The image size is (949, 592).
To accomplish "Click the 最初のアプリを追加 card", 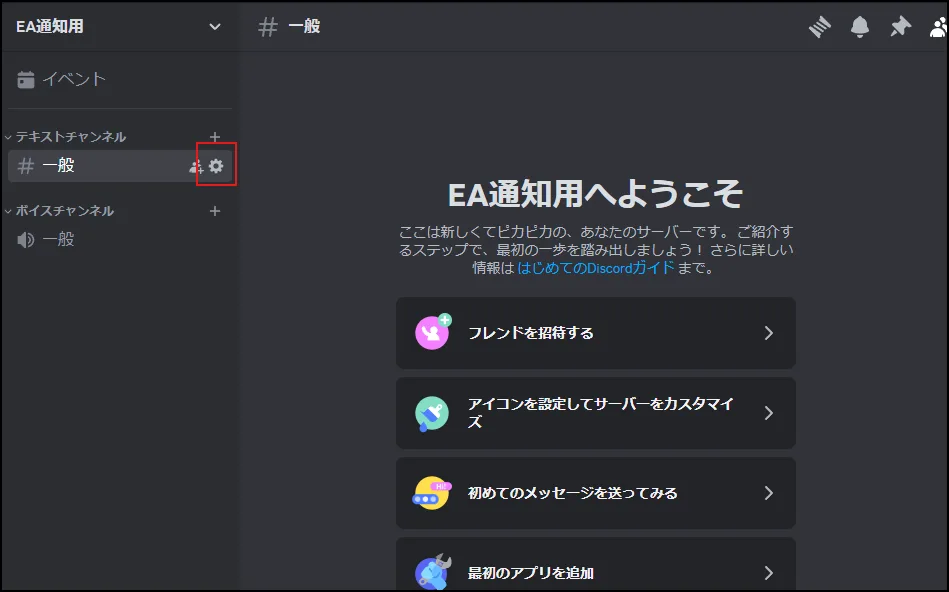I will 596,565.
